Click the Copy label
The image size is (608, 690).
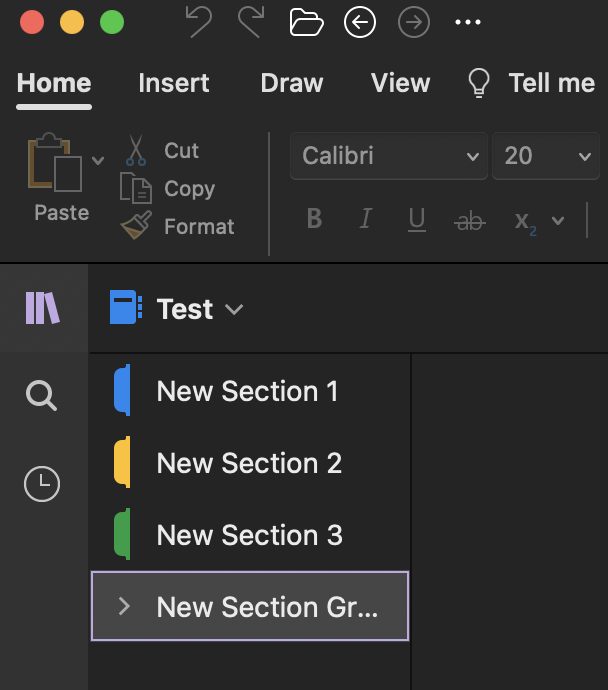(x=190, y=189)
